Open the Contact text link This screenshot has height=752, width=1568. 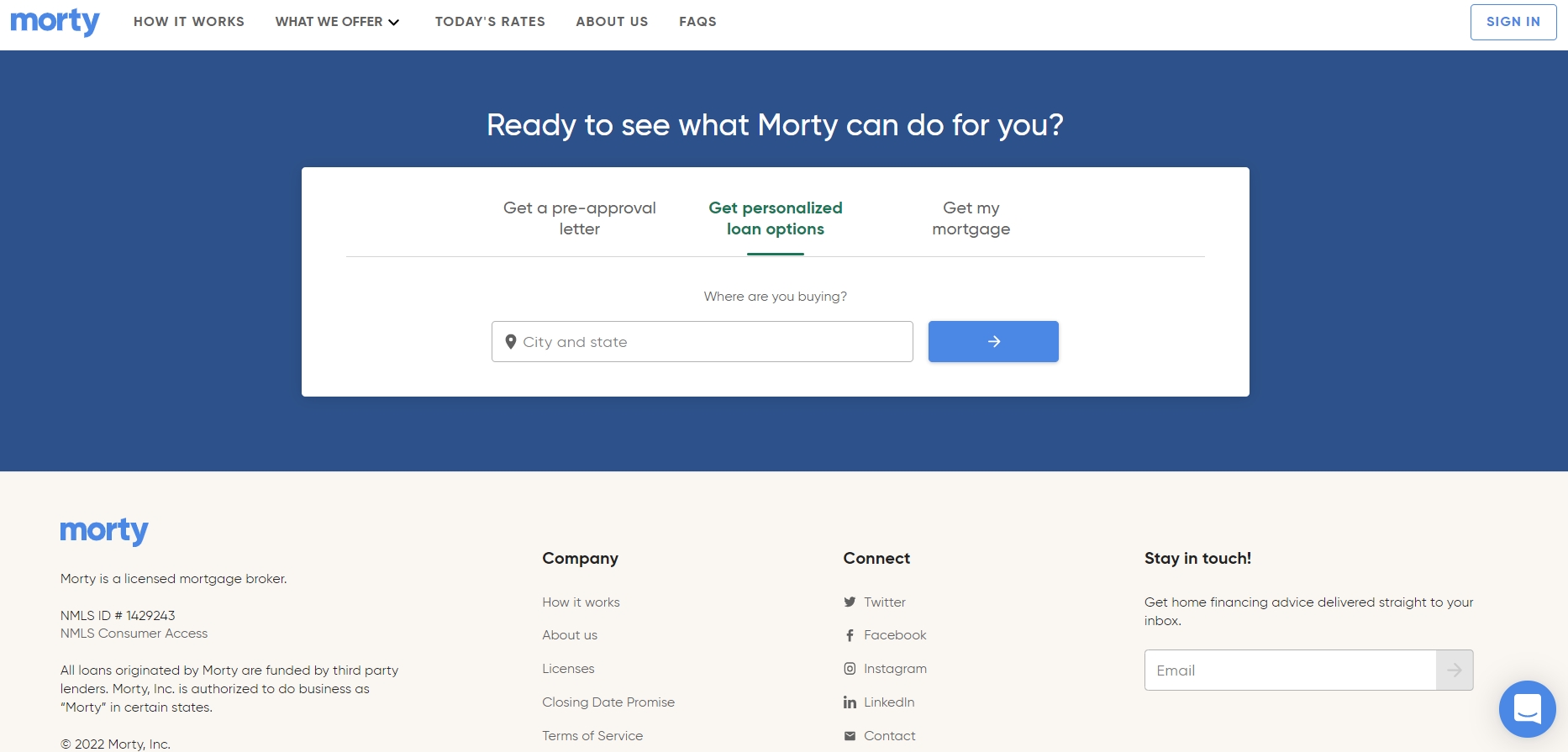pyautogui.click(x=890, y=736)
